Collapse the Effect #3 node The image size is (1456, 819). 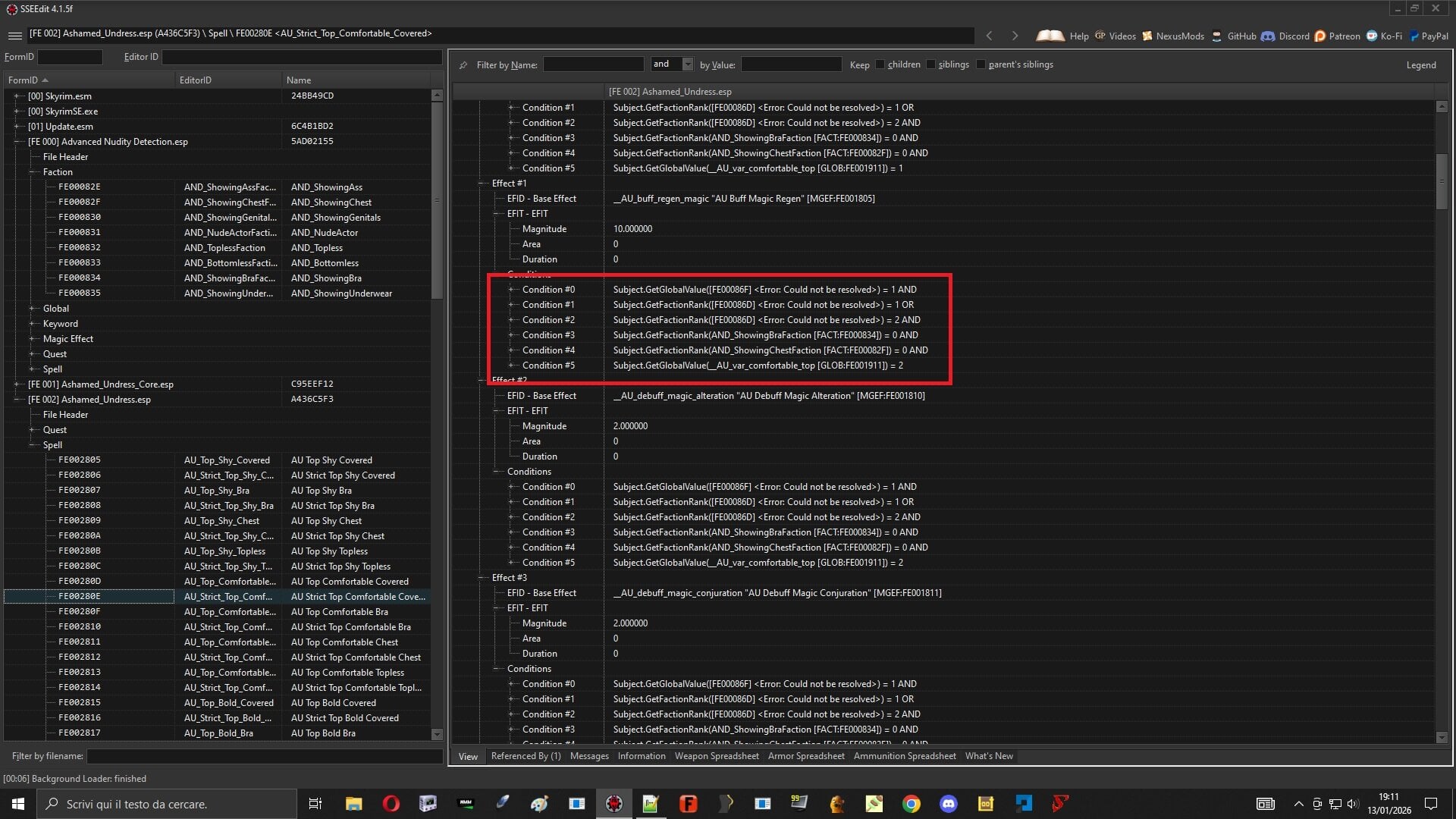point(482,578)
